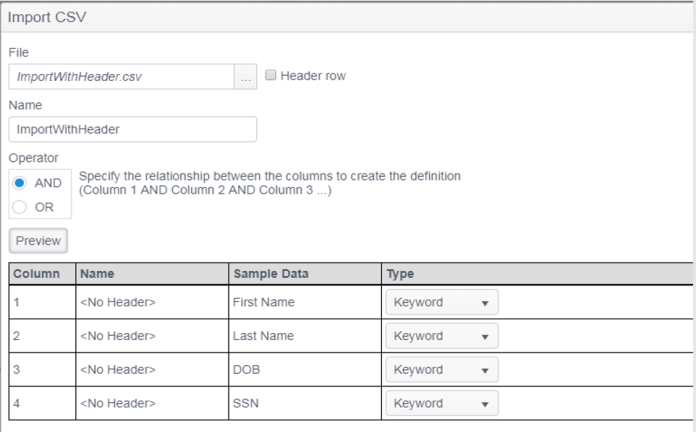
Task: Expand the Type dropdown for SSN row
Action: 441,404
